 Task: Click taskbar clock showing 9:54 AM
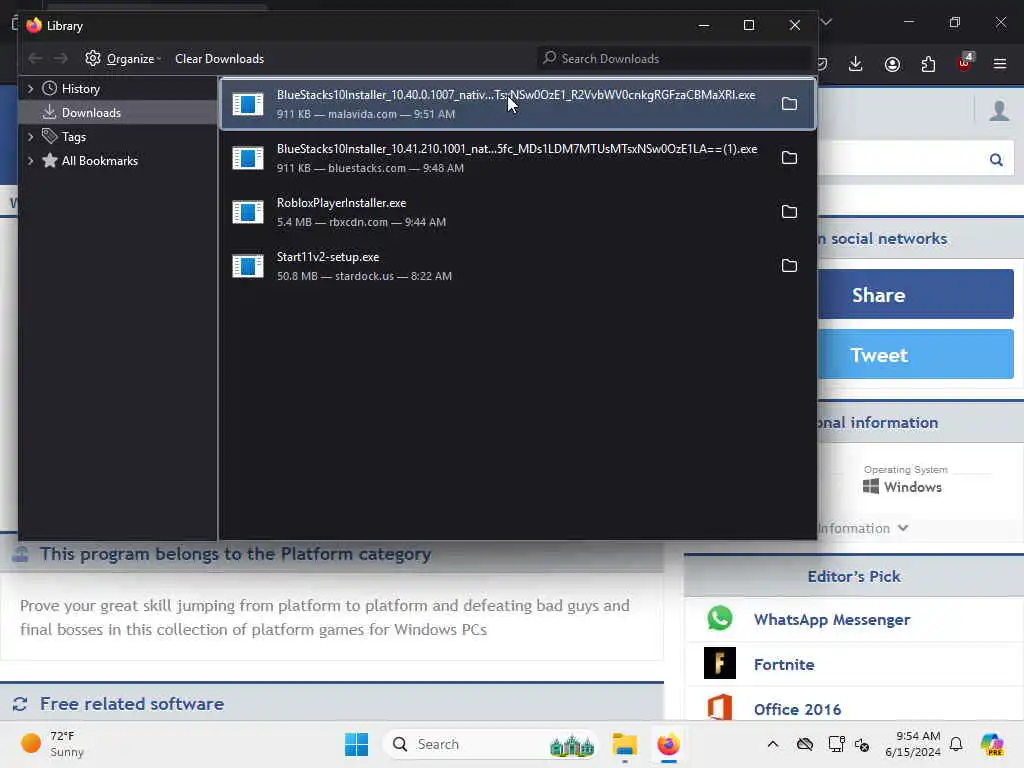pyautogui.click(x=912, y=744)
